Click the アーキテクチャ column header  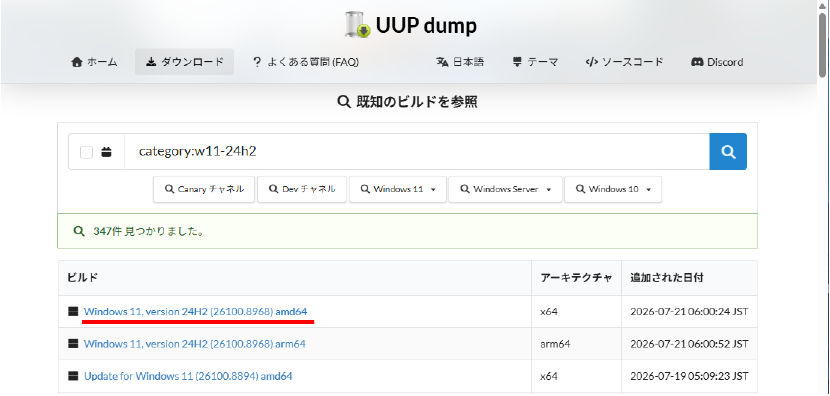(x=576, y=278)
